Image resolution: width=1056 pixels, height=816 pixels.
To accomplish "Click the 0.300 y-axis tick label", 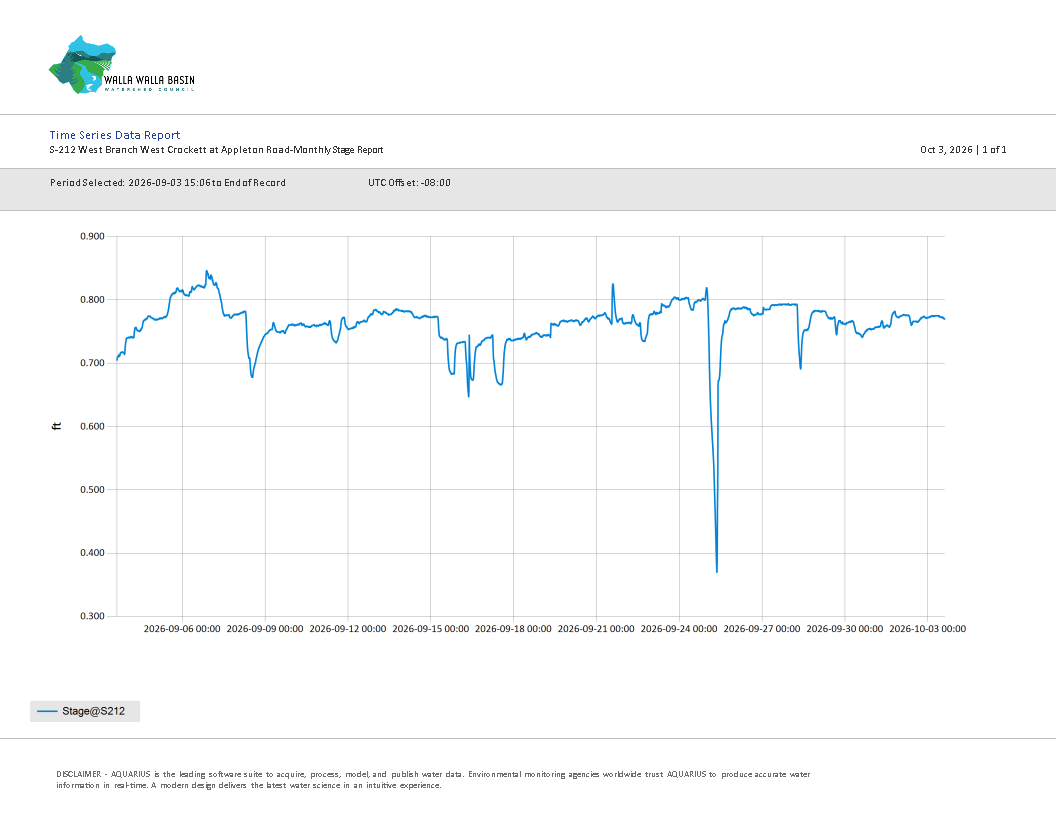I will [92, 616].
